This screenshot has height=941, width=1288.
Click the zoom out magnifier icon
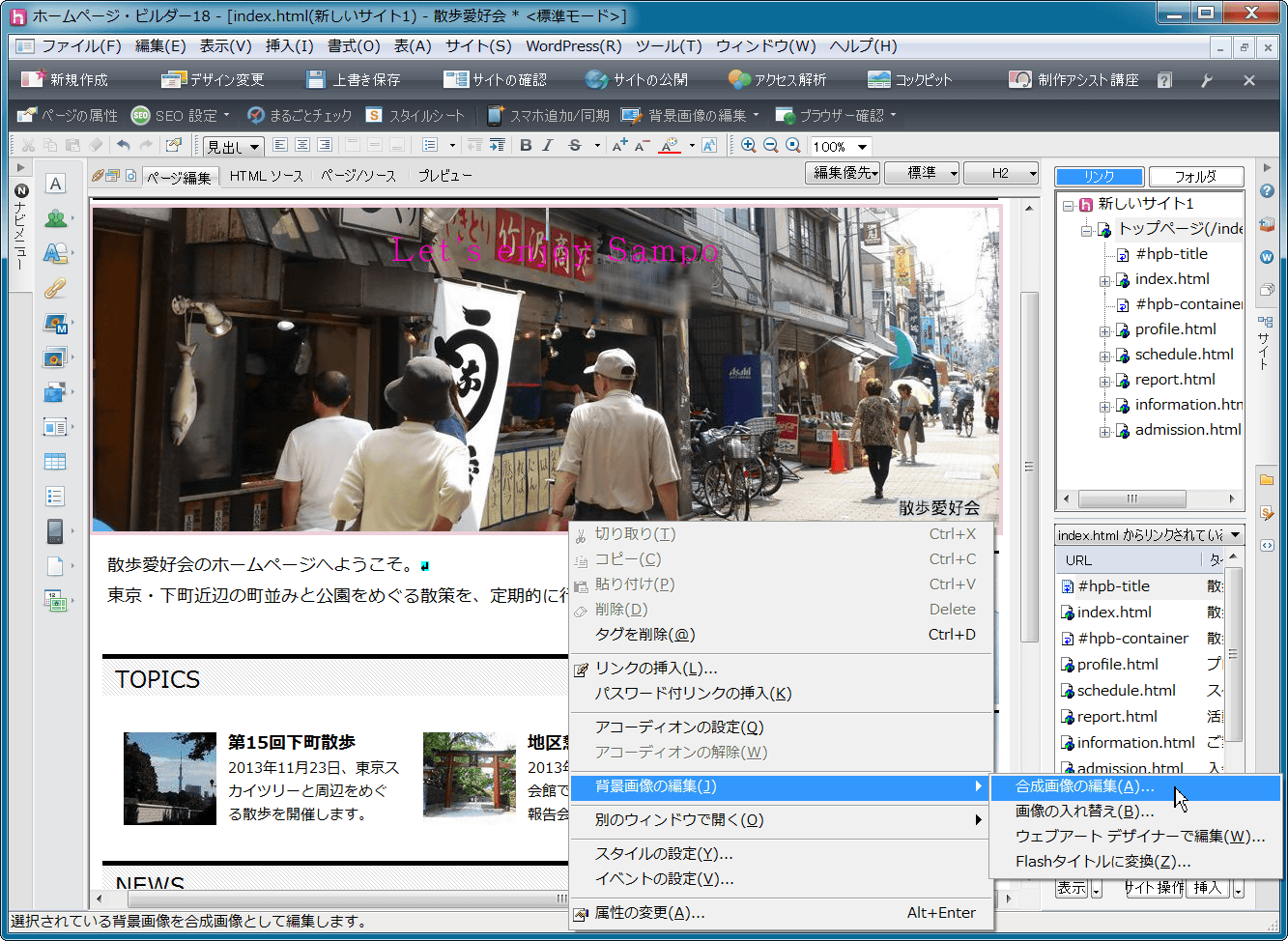pos(771,145)
